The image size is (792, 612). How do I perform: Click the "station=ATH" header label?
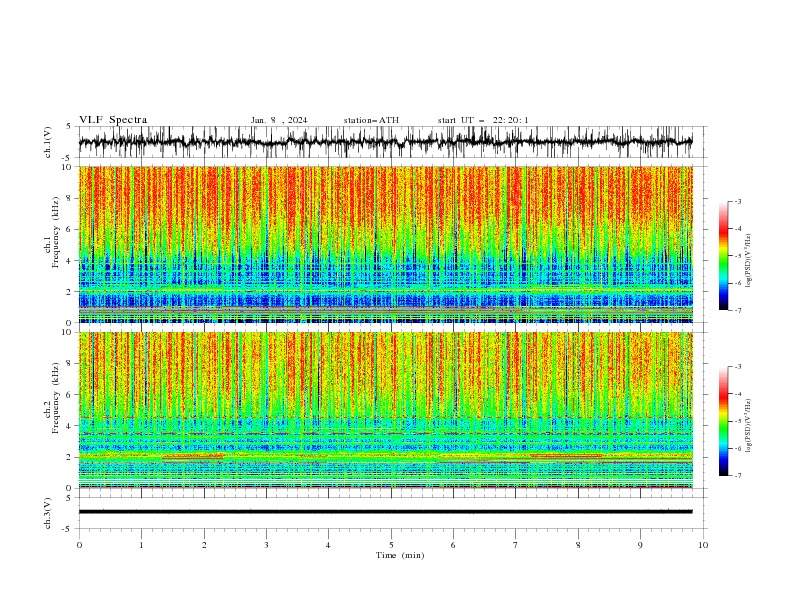pyautogui.click(x=371, y=120)
